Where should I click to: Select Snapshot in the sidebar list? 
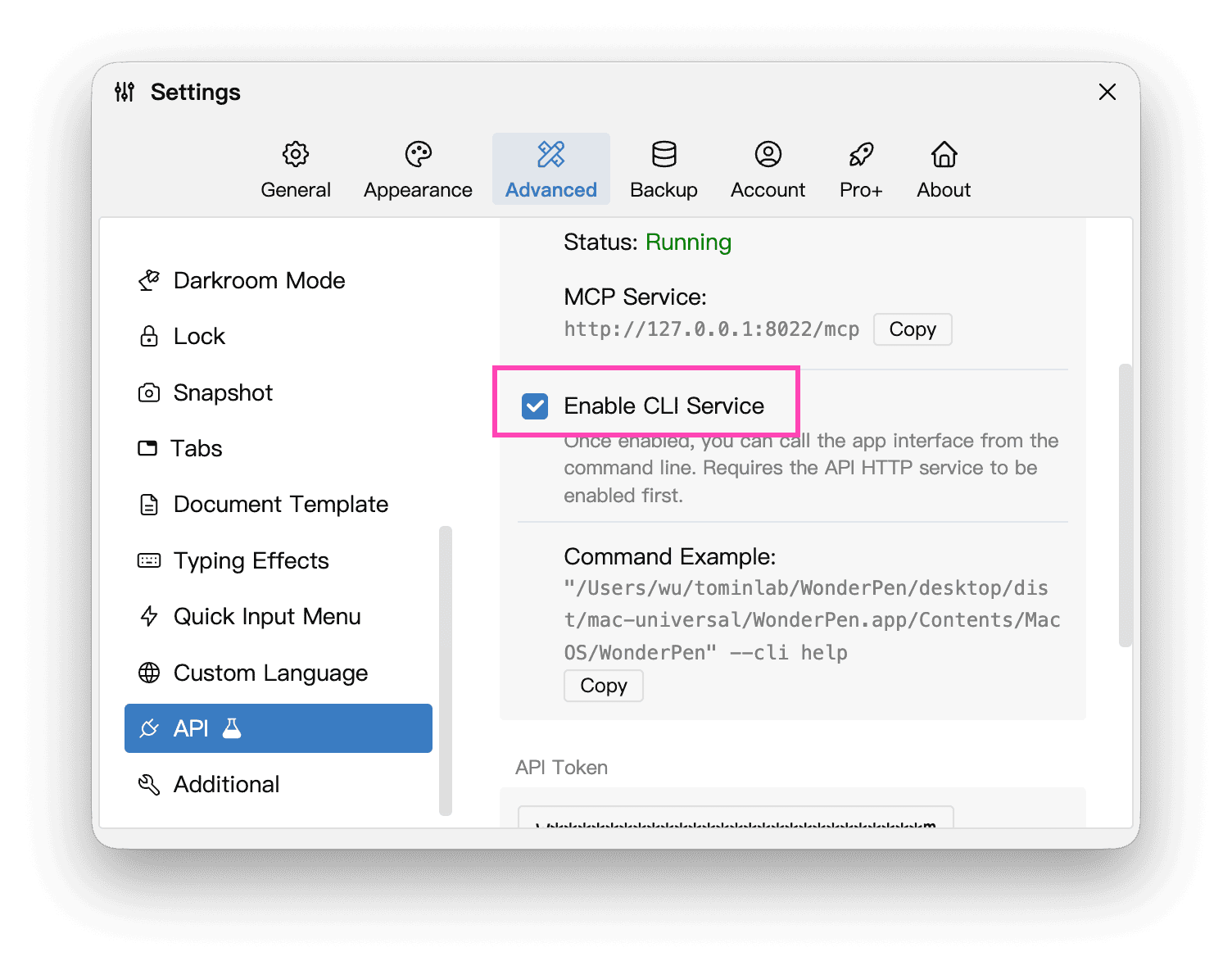click(x=279, y=392)
